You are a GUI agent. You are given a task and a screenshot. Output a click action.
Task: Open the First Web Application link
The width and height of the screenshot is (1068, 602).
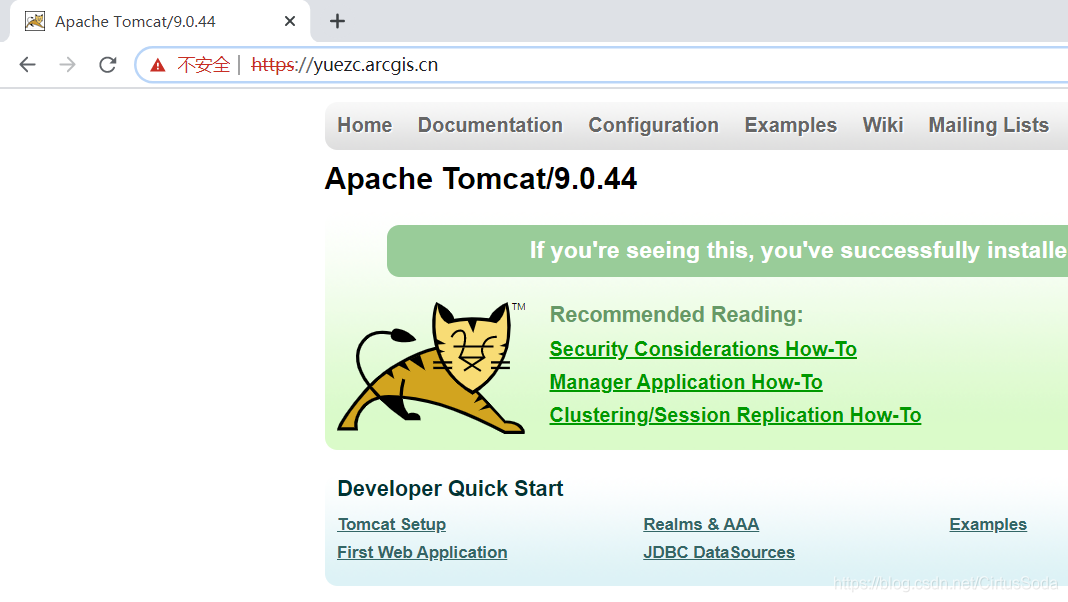coord(422,552)
